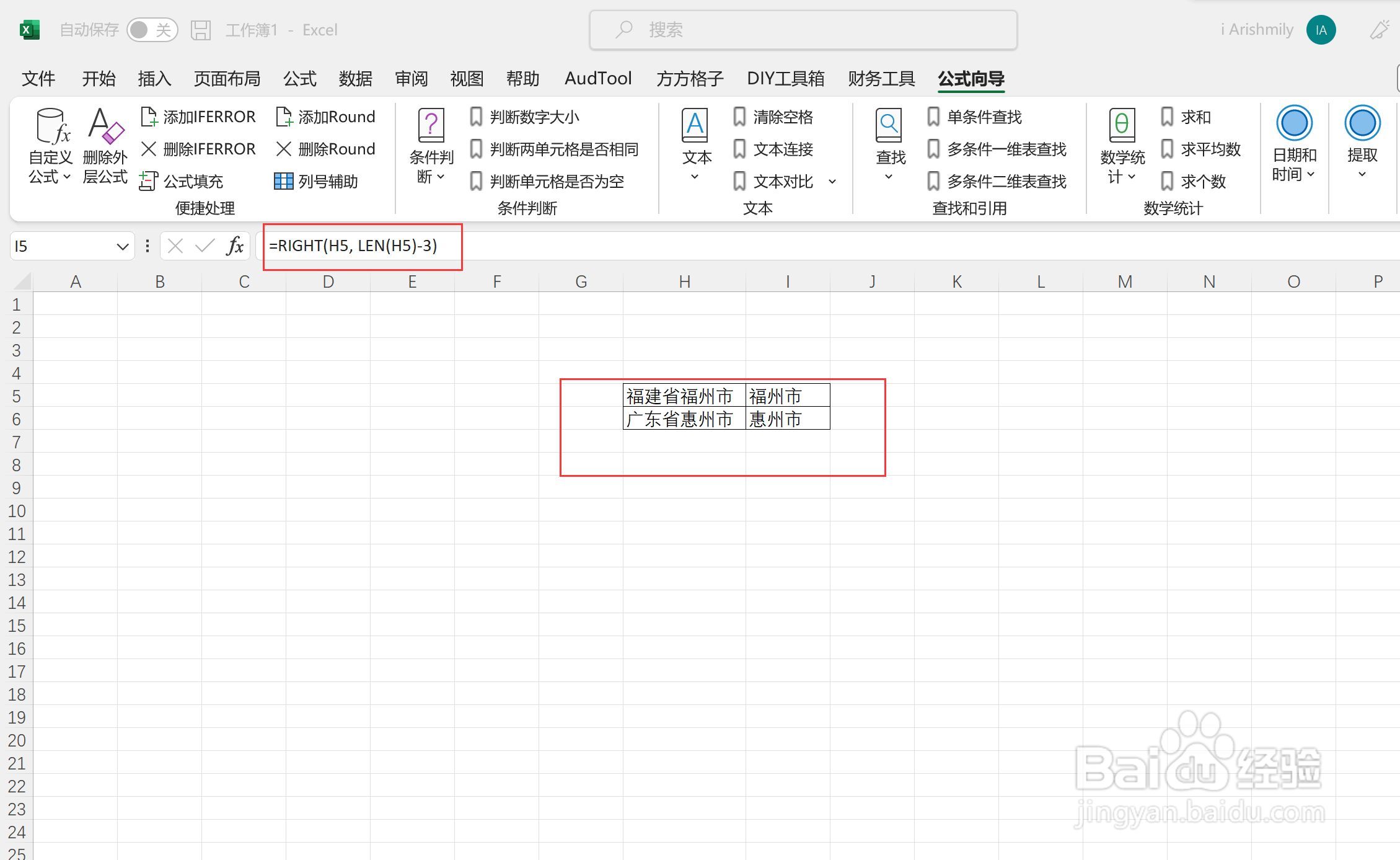Switch to the 公式 tab

point(300,79)
